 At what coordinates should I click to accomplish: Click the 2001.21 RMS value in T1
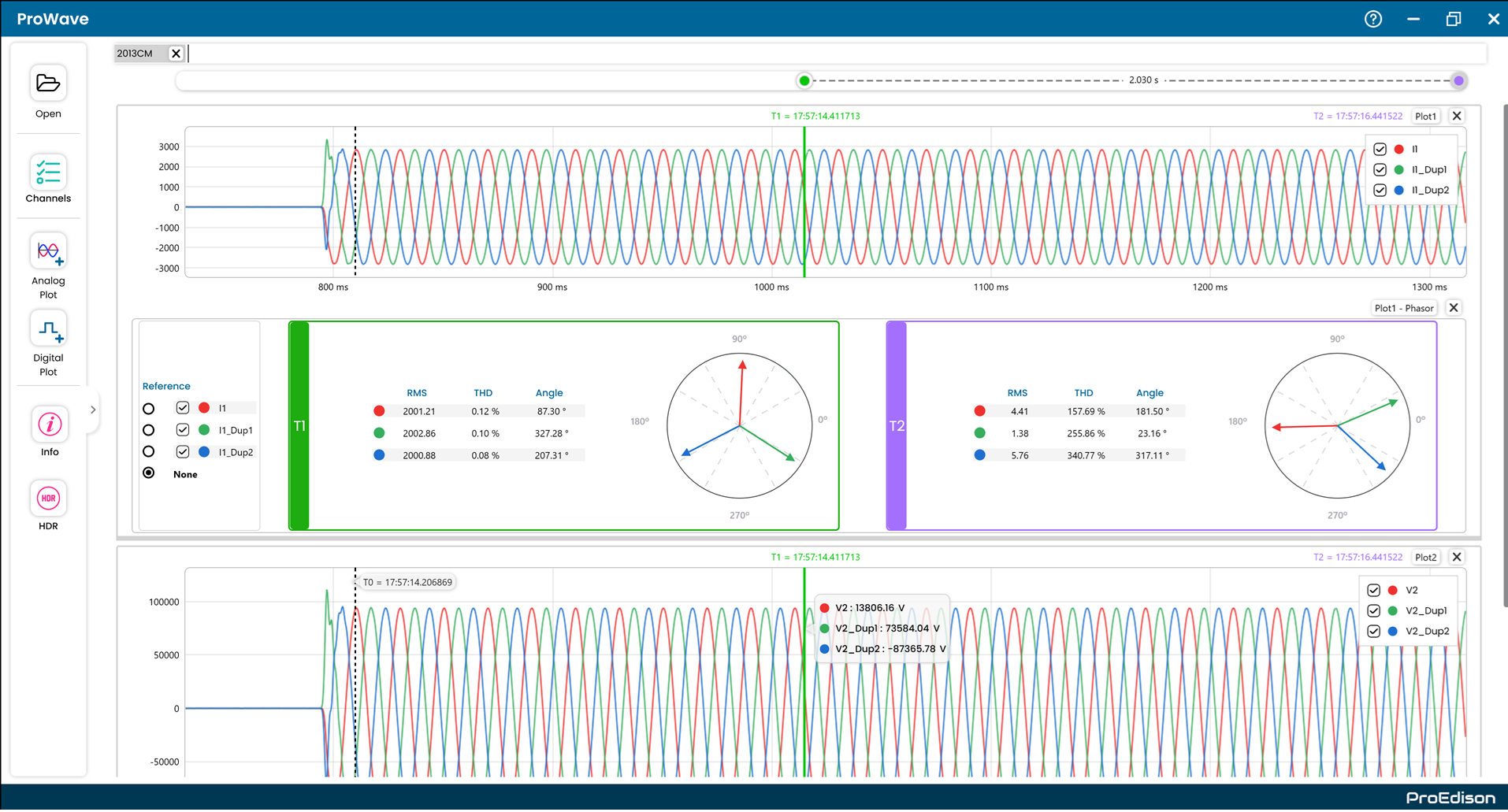coord(419,411)
